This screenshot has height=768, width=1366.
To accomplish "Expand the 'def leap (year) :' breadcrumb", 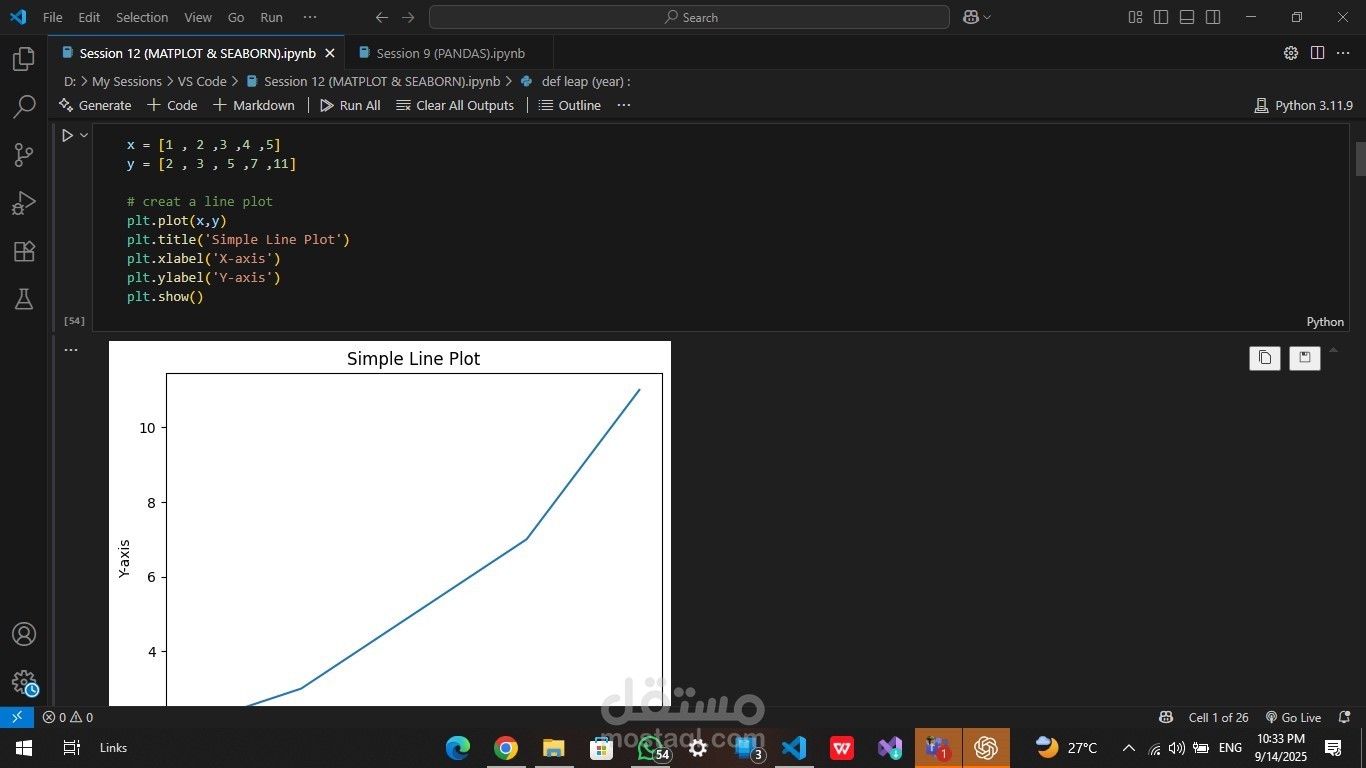I will pyautogui.click(x=575, y=81).
